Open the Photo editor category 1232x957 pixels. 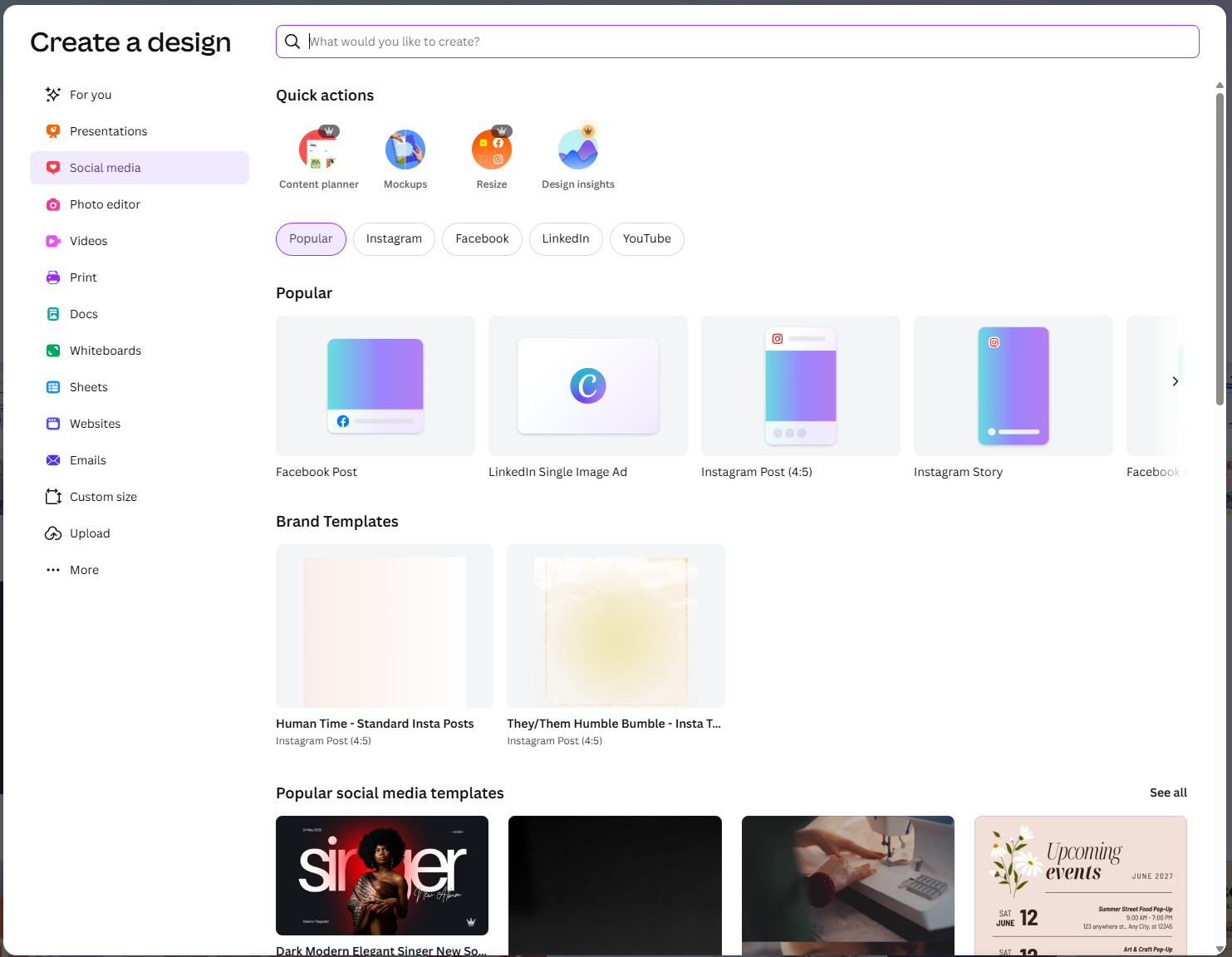tap(105, 204)
